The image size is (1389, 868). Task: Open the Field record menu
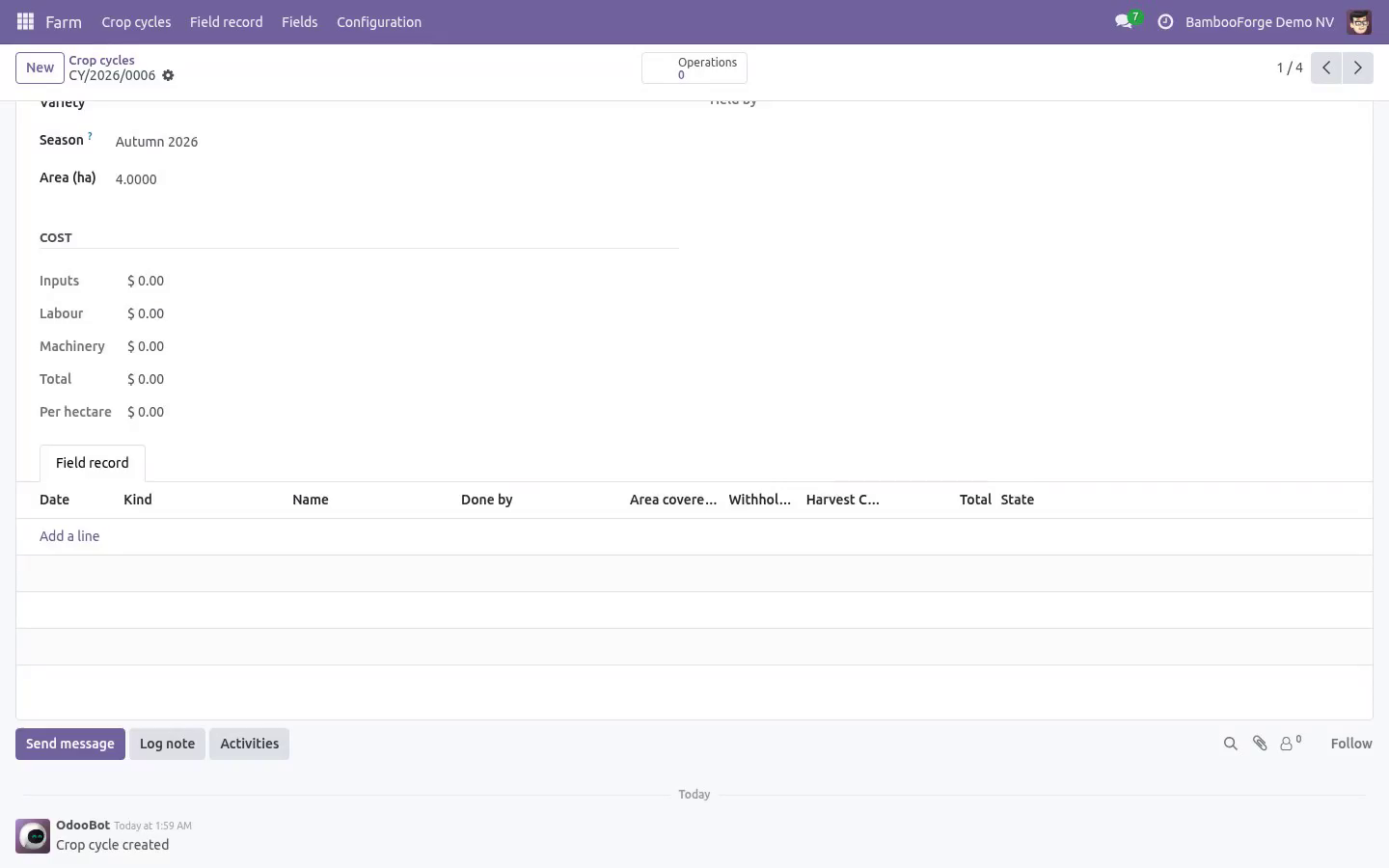point(226,21)
